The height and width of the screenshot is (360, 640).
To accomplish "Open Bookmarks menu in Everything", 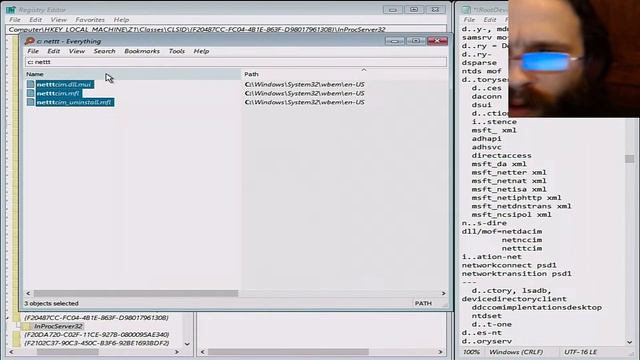I will 142,51.
